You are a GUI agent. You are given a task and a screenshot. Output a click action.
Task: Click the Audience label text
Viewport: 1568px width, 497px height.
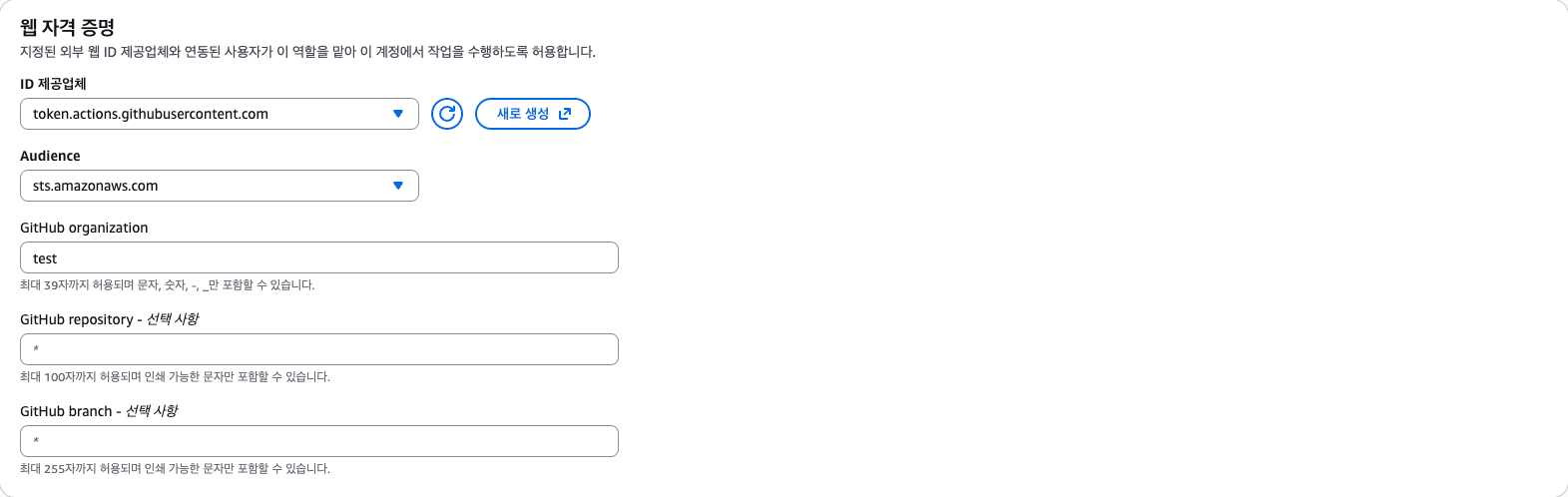[50, 156]
